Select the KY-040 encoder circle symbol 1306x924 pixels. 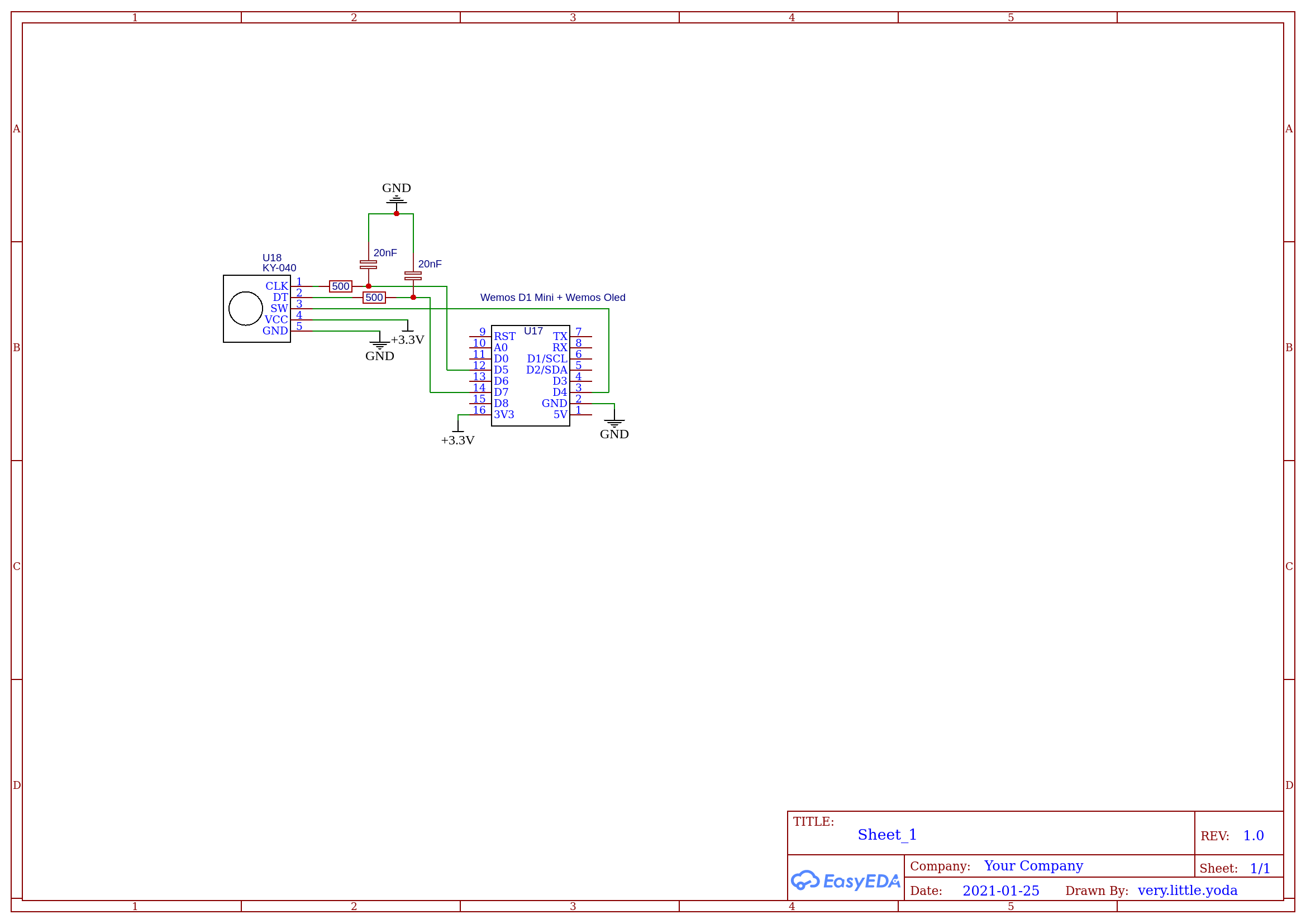tap(245, 308)
